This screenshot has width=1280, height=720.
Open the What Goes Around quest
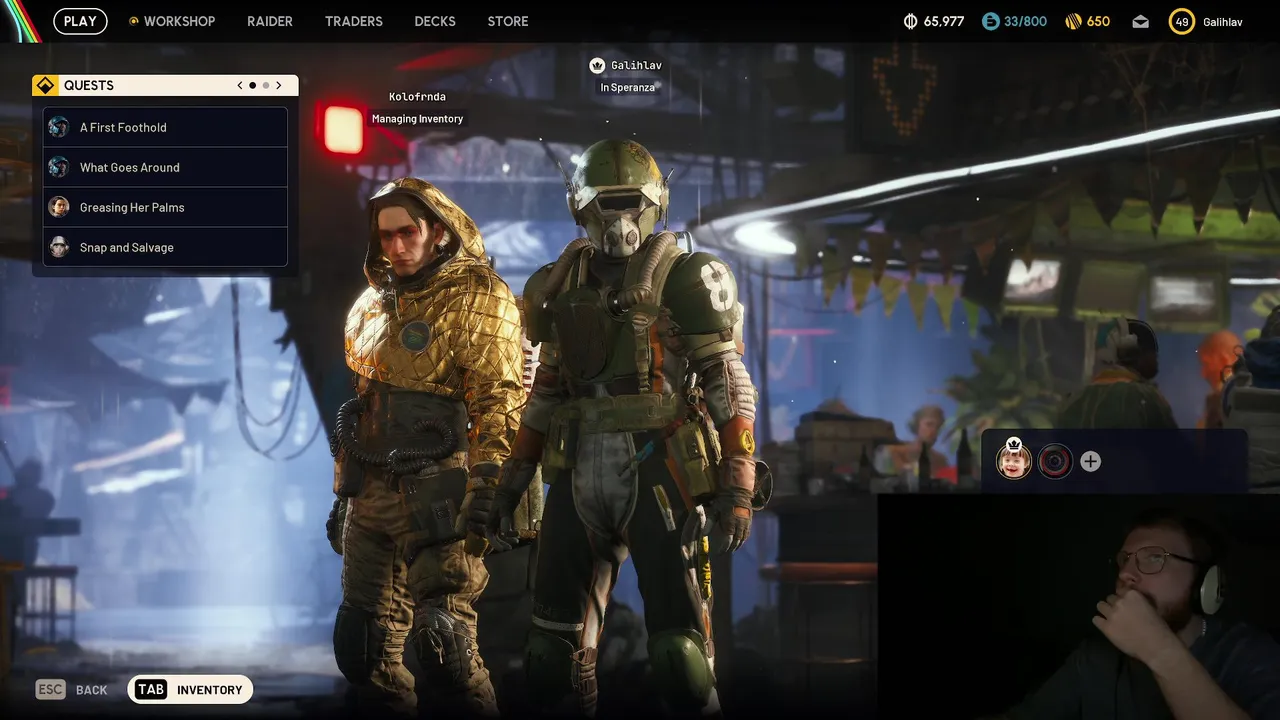[165, 167]
